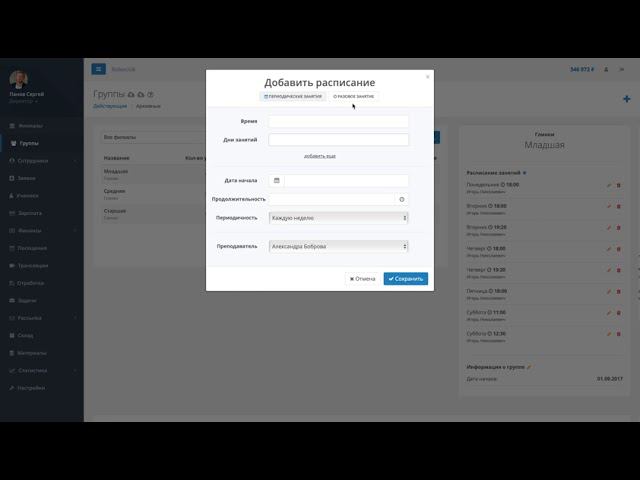Expand the Финансы sidebar submenu arrow
This screenshot has height=480, width=640.
75,231
